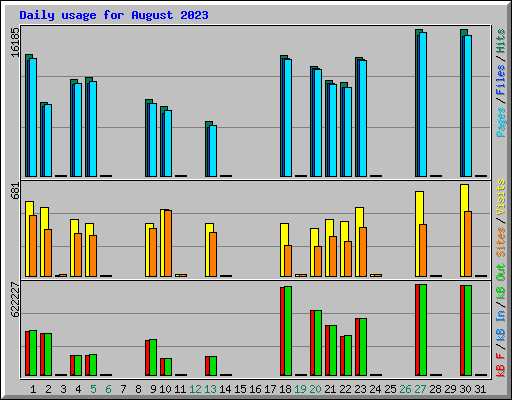Click green day label 12
The width and height of the screenshot is (512, 400).
(195, 389)
